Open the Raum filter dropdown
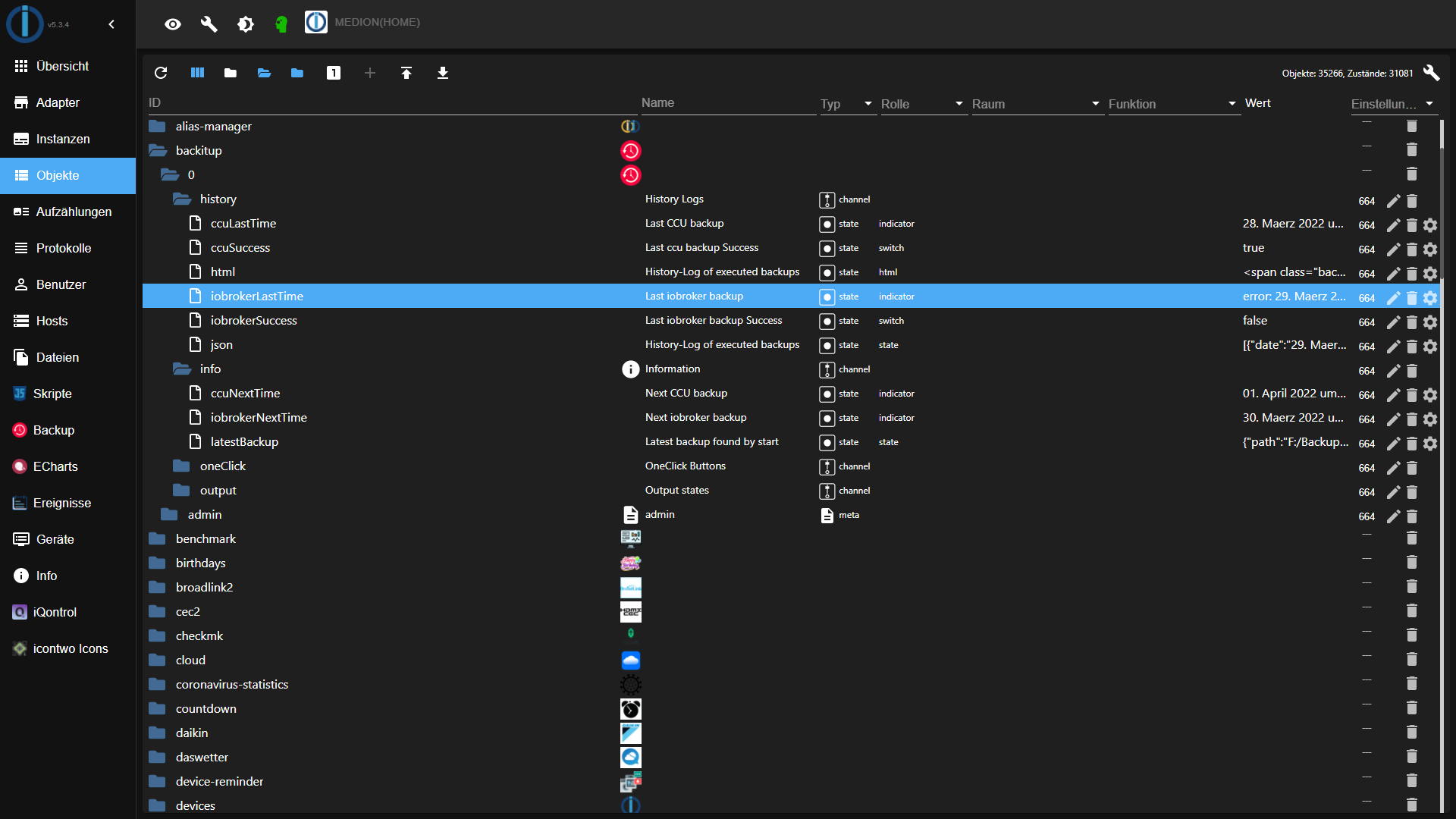This screenshot has width=1456, height=819. (x=1037, y=104)
